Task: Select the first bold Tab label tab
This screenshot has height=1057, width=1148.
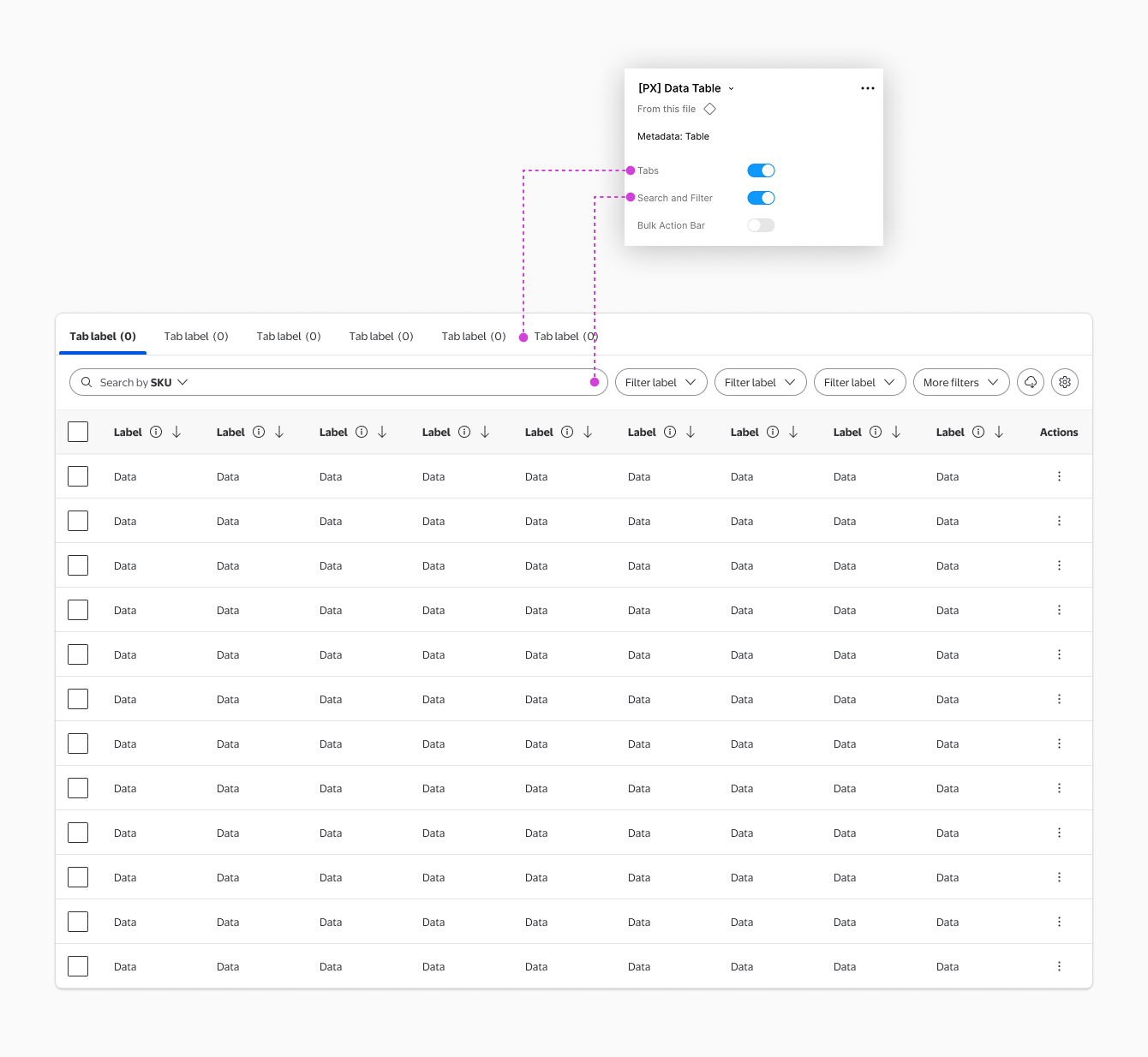Action: point(103,337)
